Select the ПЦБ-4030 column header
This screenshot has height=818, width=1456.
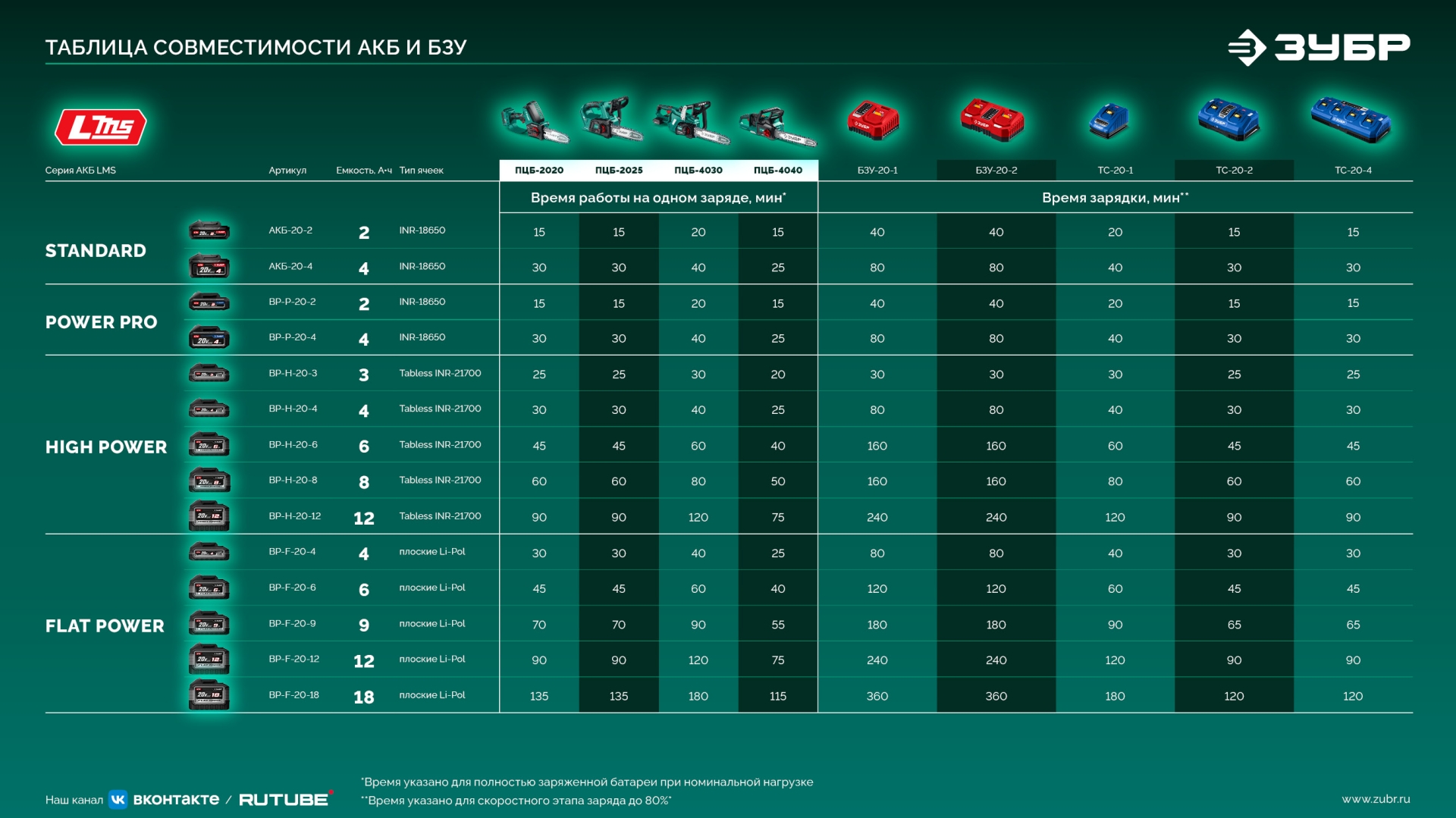pos(698,171)
